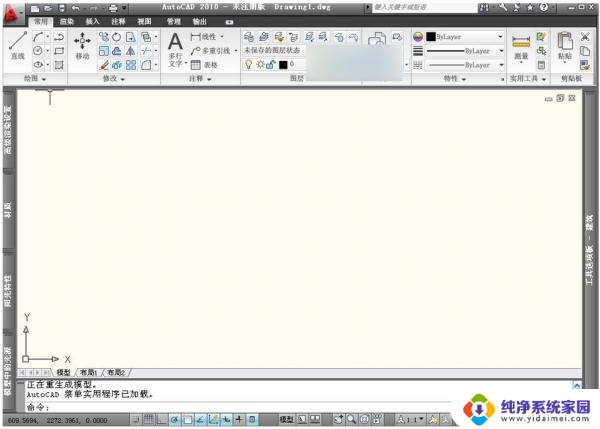Open the AutoCAD application menu logo
This screenshot has height=429, width=600.
[11, 14]
